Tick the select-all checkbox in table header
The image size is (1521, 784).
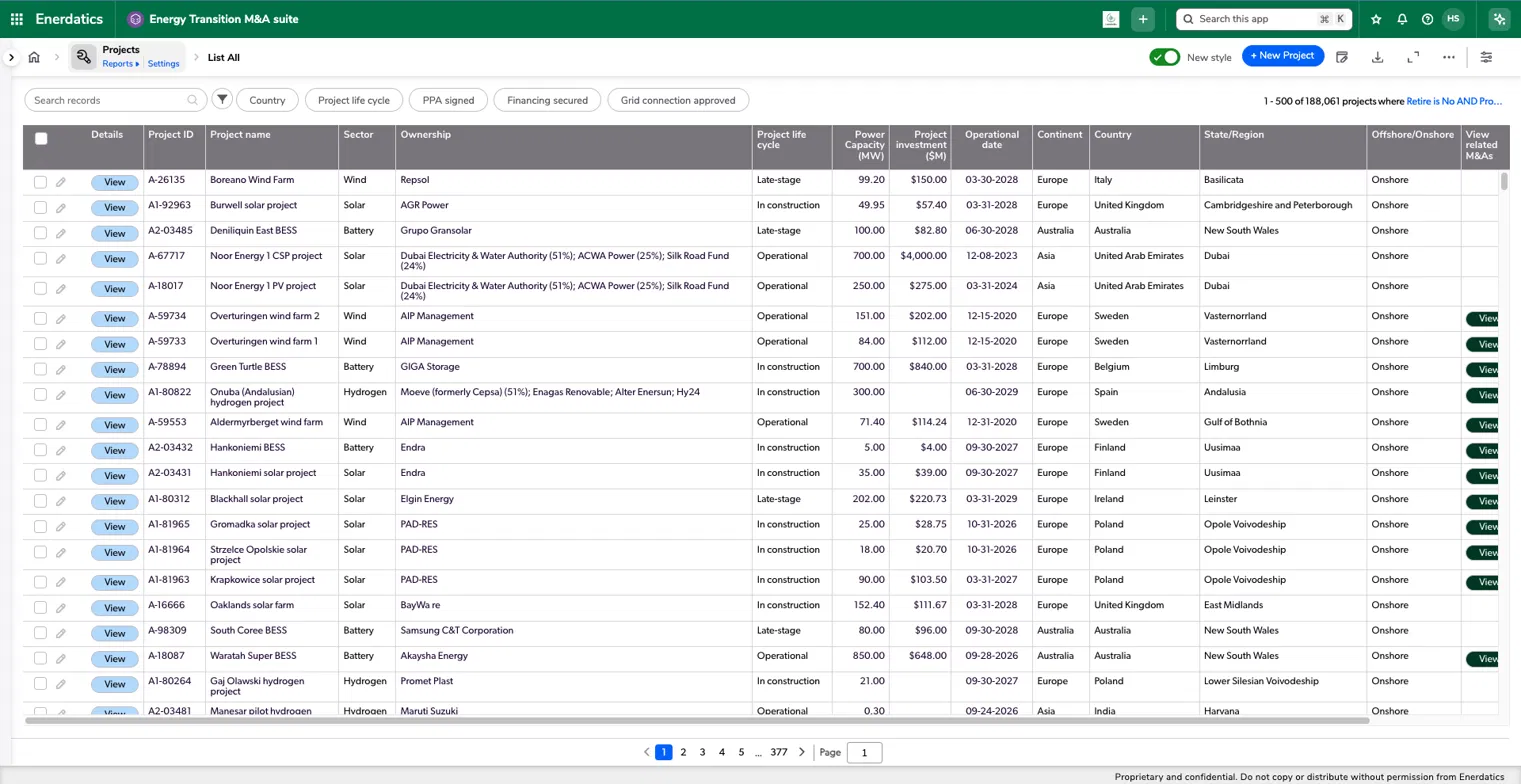[x=41, y=139]
